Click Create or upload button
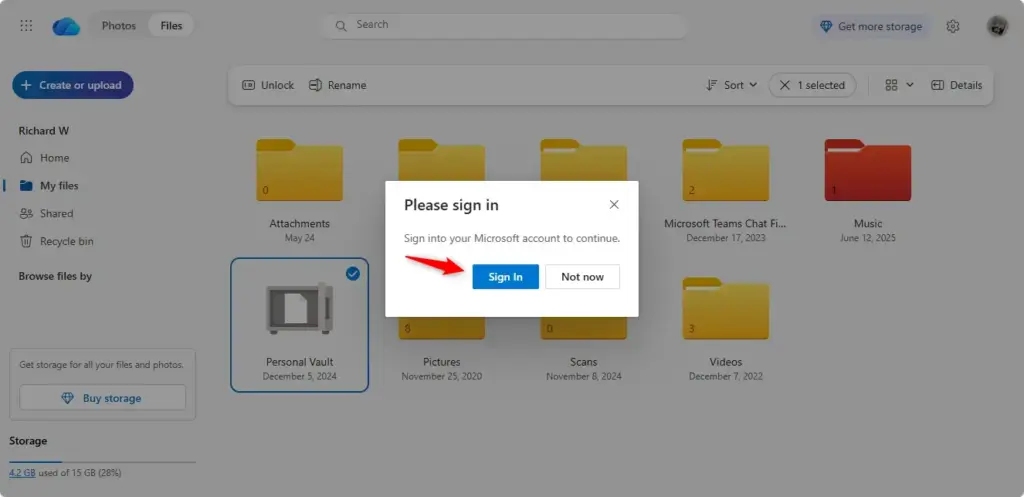 [x=72, y=85]
